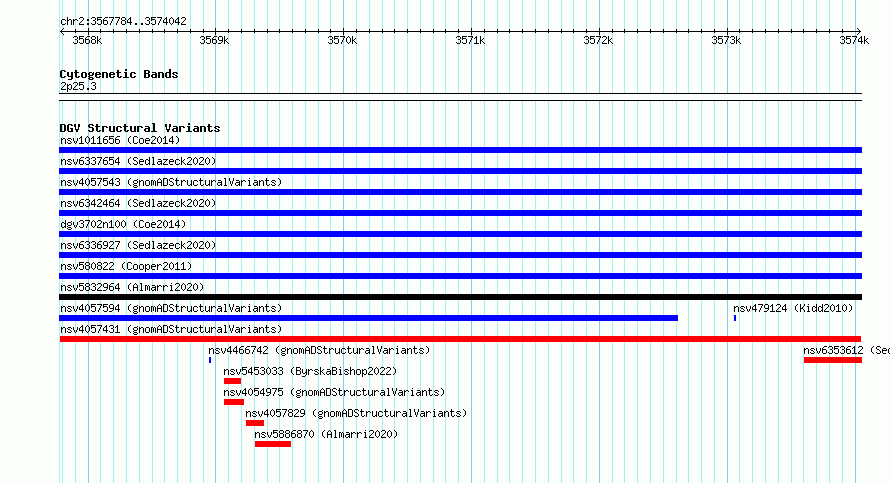Select the blue bar under nsv1011656
This screenshot has width=890, height=483.
tap(460, 150)
